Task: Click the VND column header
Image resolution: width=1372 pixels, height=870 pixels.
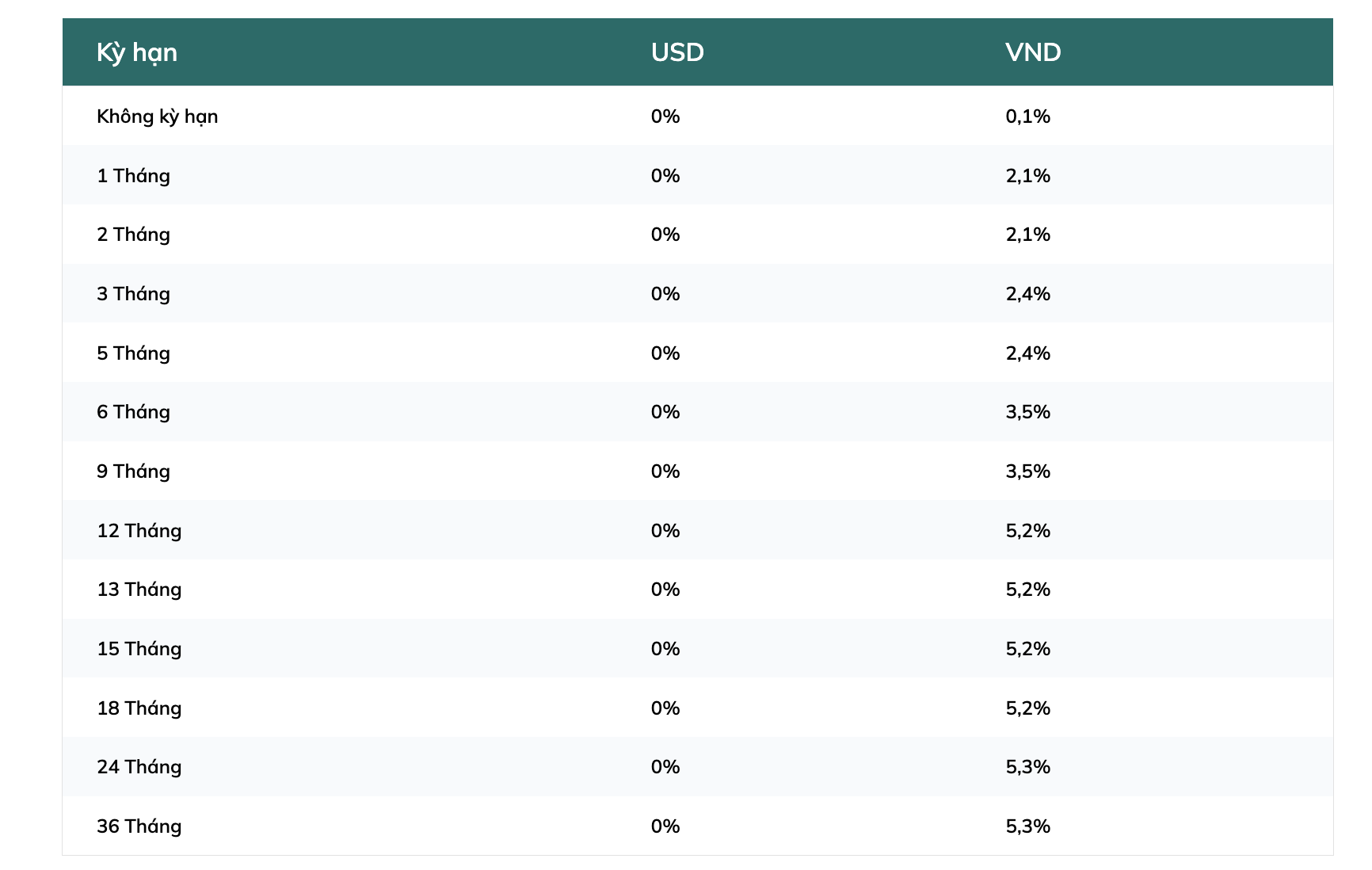Action: point(1033,52)
